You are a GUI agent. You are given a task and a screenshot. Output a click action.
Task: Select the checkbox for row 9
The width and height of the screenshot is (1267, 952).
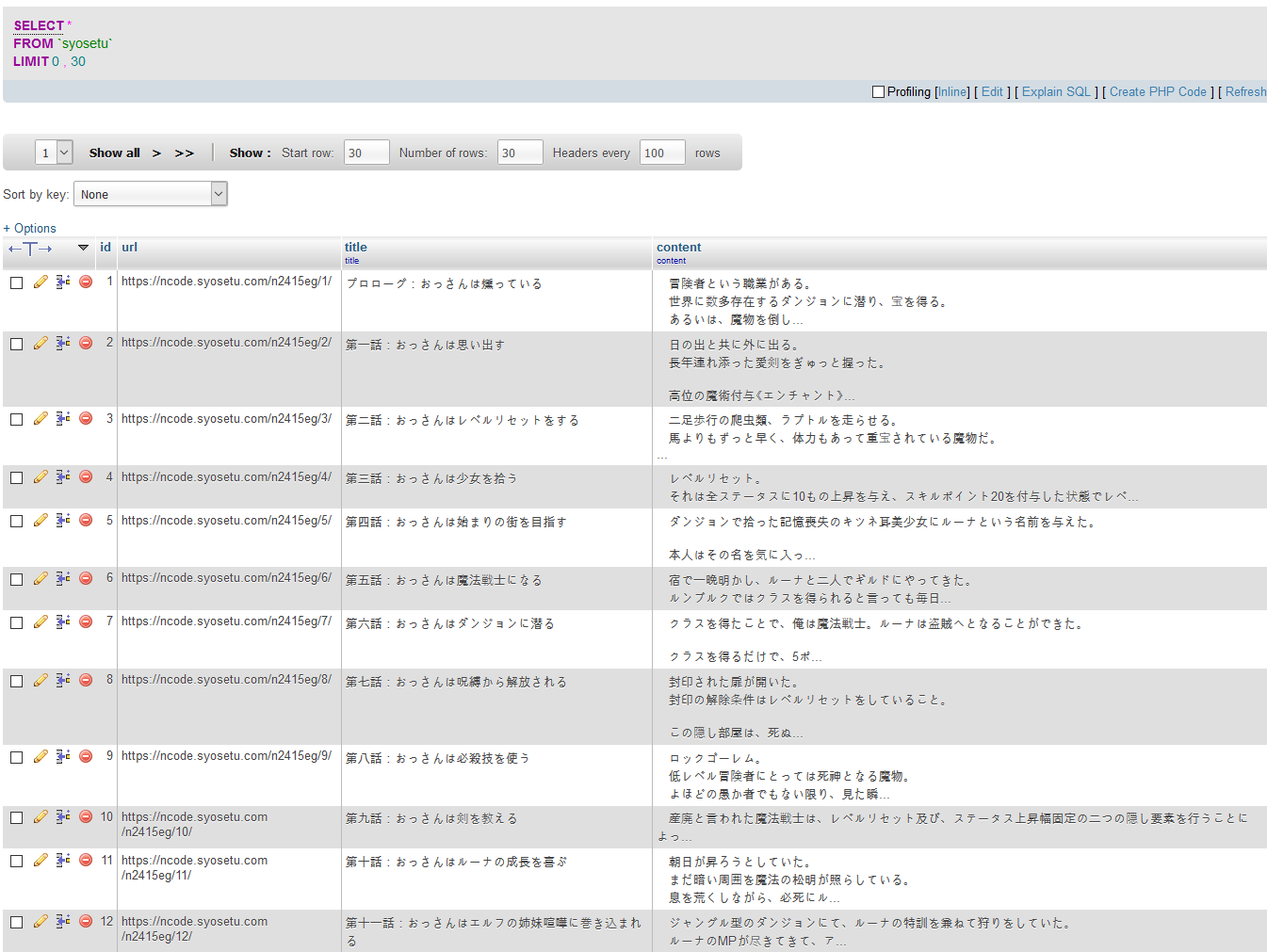coord(16,757)
